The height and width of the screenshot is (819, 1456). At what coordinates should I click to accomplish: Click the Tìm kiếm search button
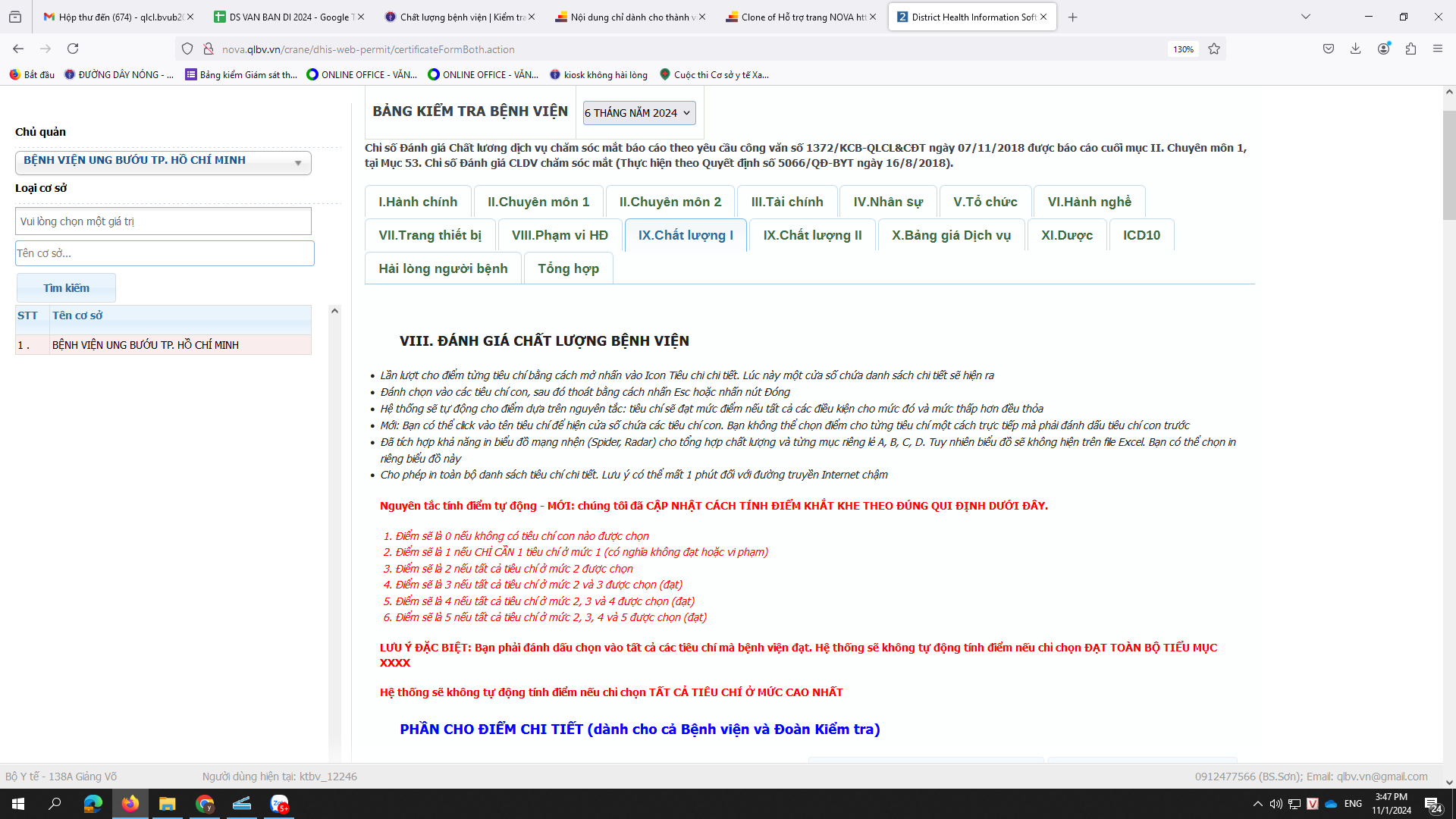pyautogui.click(x=66, y=288)
